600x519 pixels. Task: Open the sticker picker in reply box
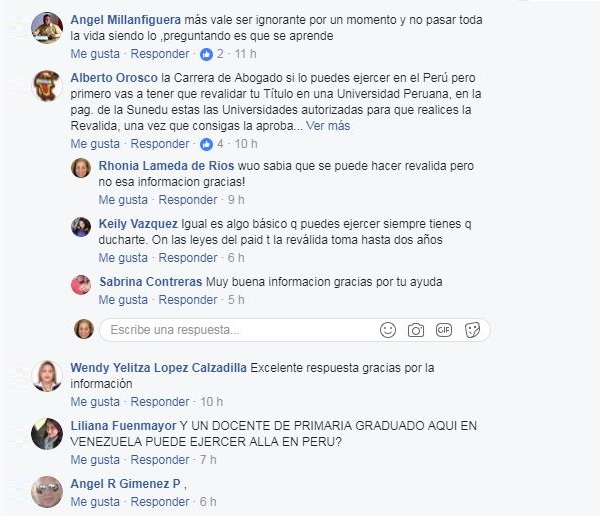pyautogui.click(x=472, y=330)
